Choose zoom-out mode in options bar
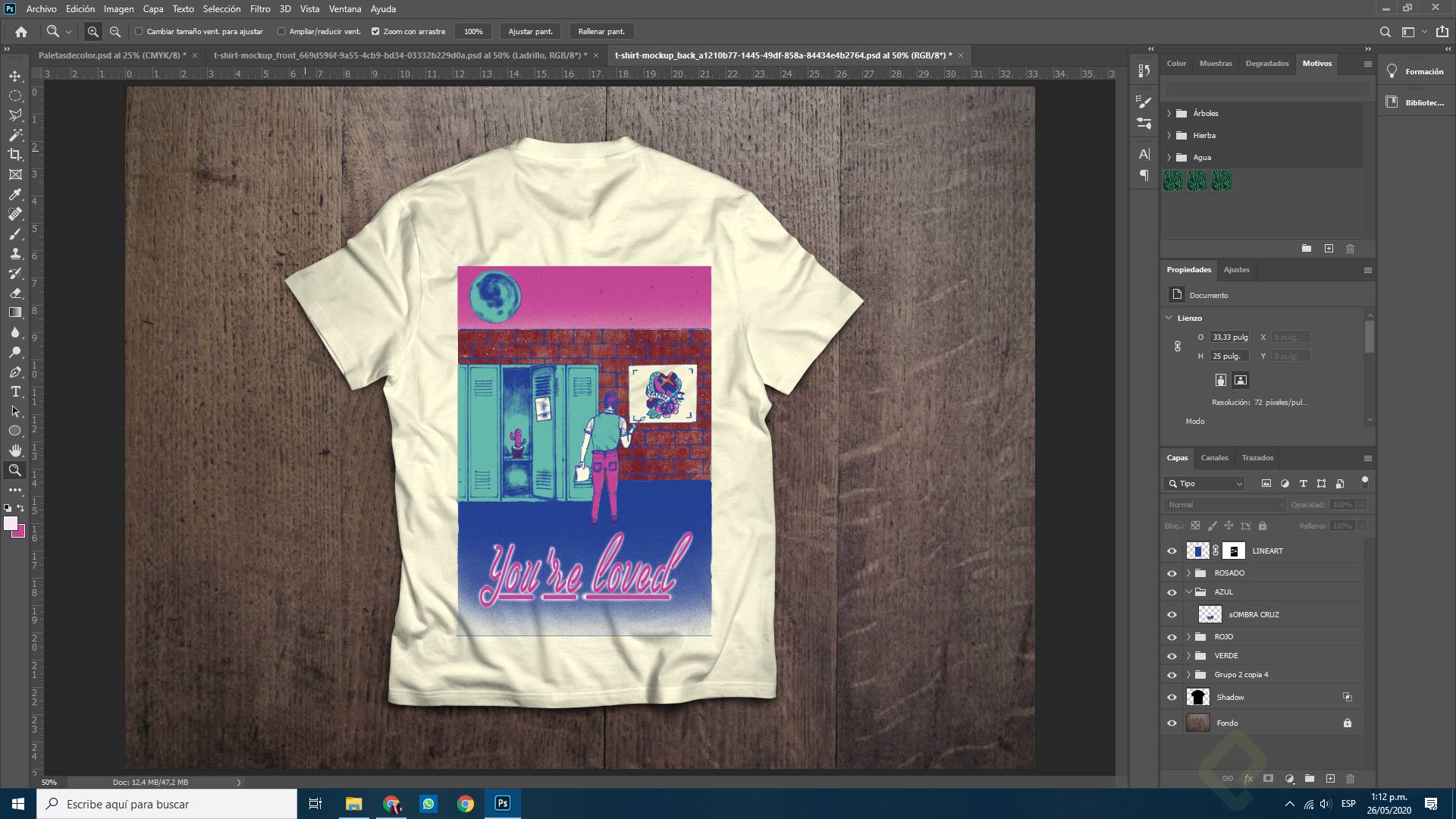The width and height of the screenshot is (1456, 819). click(115, 32)
